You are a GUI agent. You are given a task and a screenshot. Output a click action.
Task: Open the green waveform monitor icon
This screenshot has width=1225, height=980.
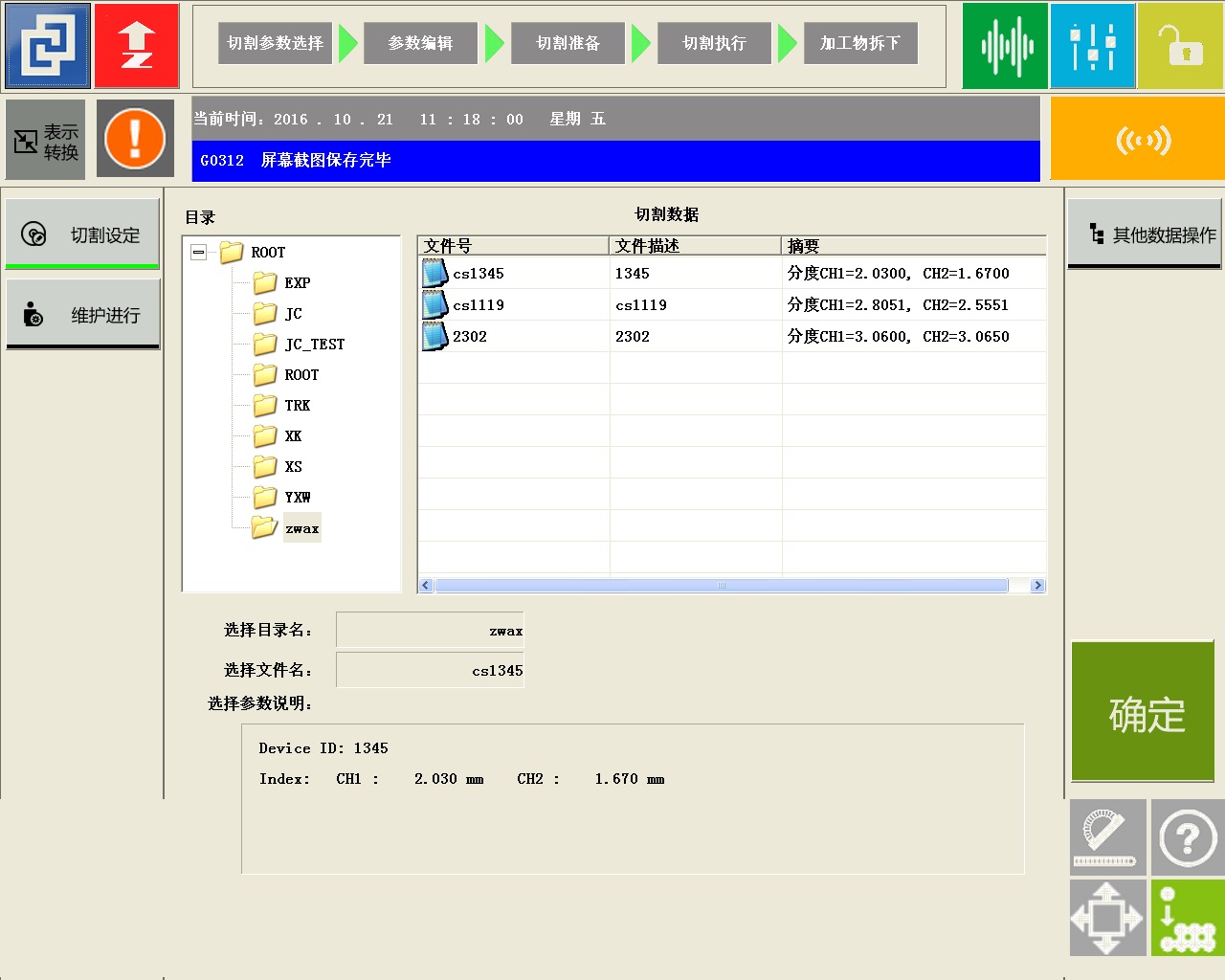point(1004,45)
